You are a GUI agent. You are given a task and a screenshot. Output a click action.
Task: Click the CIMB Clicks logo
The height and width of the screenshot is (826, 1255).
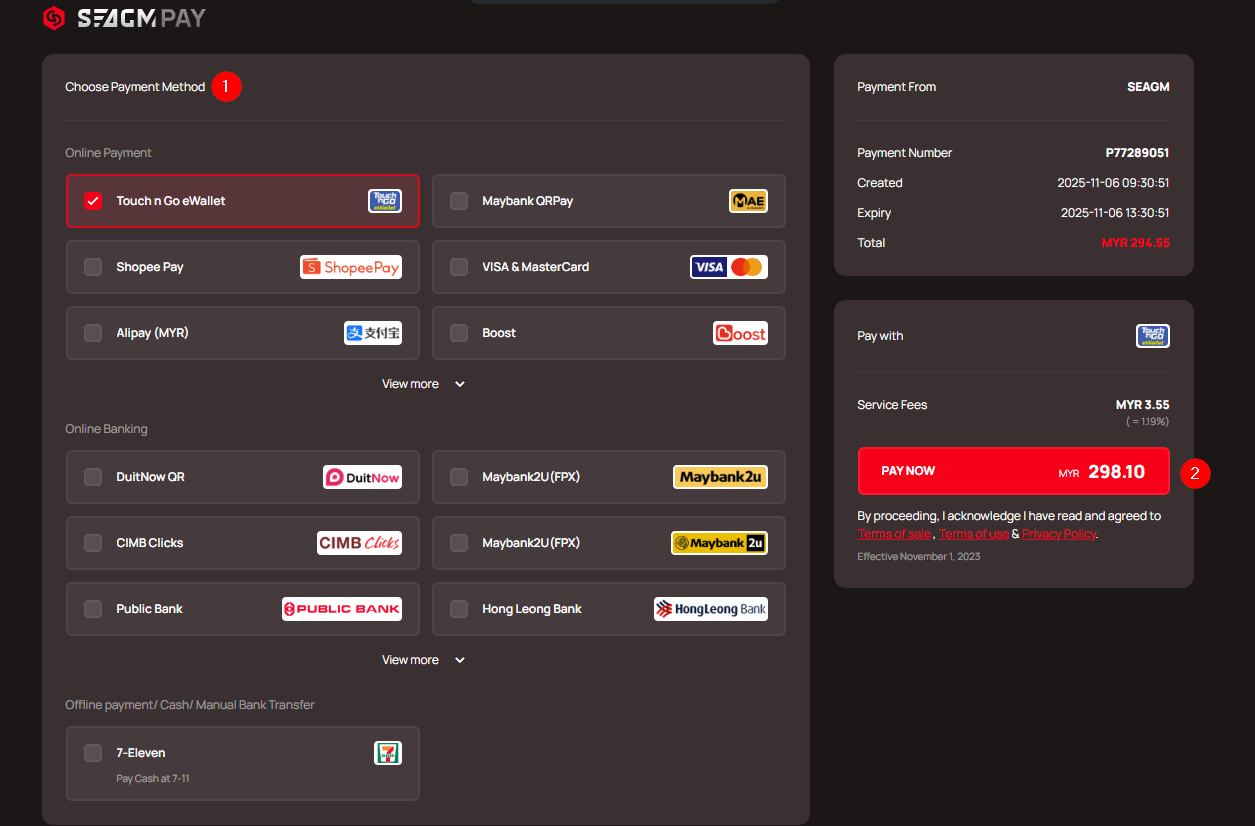click(x=359, y=543)
